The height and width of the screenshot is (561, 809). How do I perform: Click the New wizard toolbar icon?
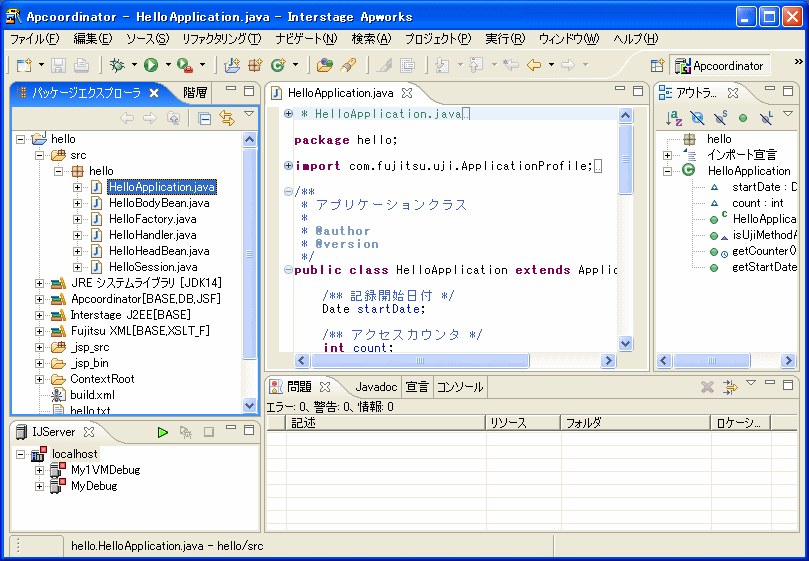(x=24, y=65)
